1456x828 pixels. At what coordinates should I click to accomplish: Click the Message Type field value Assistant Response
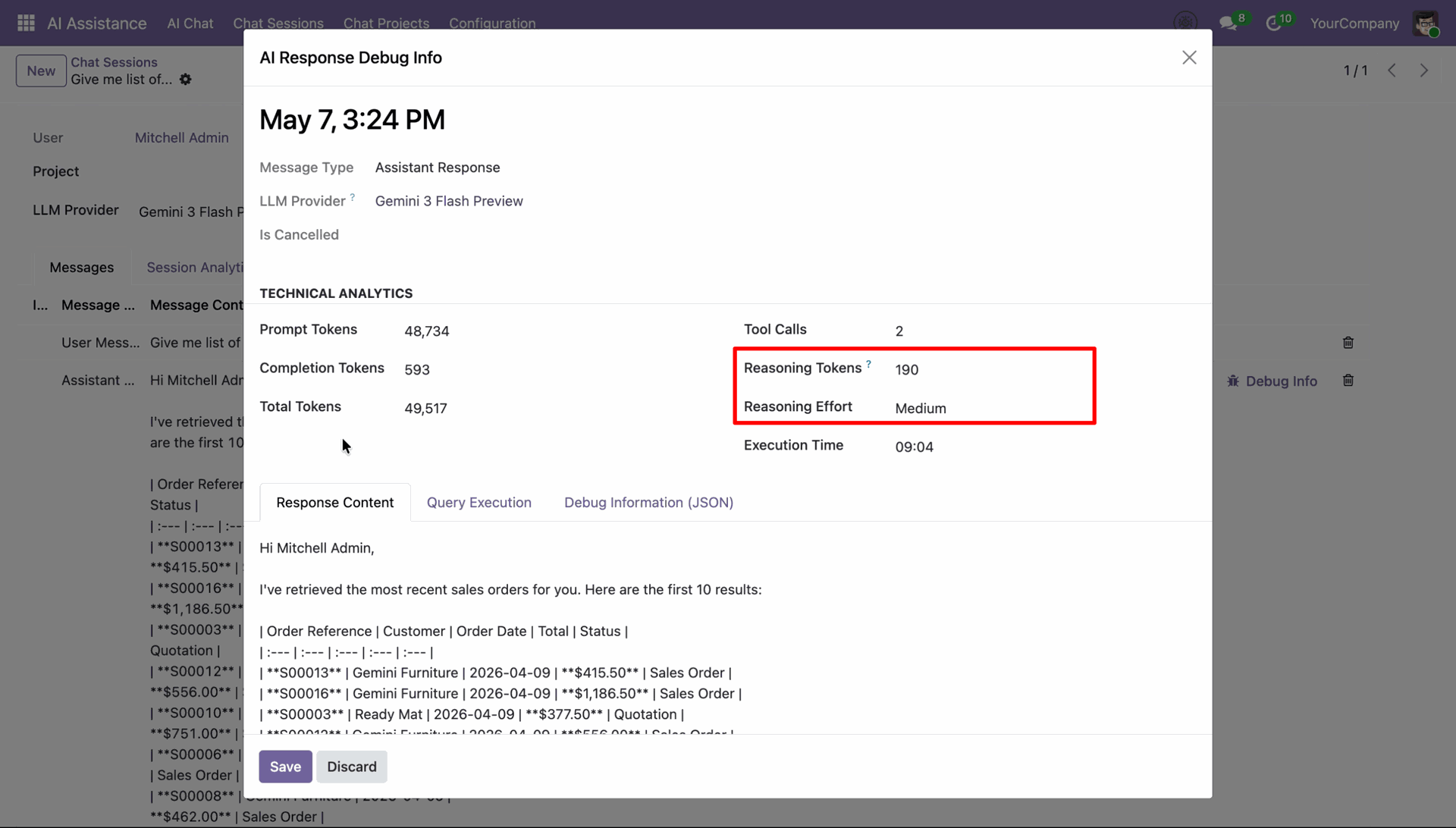point(438,168)
